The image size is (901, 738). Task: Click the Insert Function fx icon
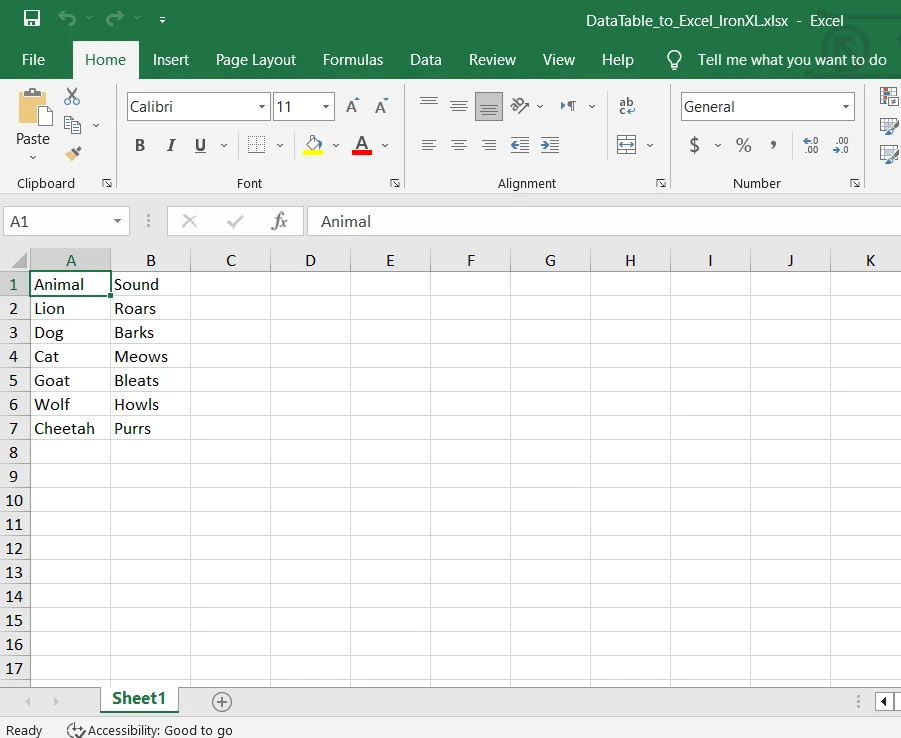(x=280, y=221)
